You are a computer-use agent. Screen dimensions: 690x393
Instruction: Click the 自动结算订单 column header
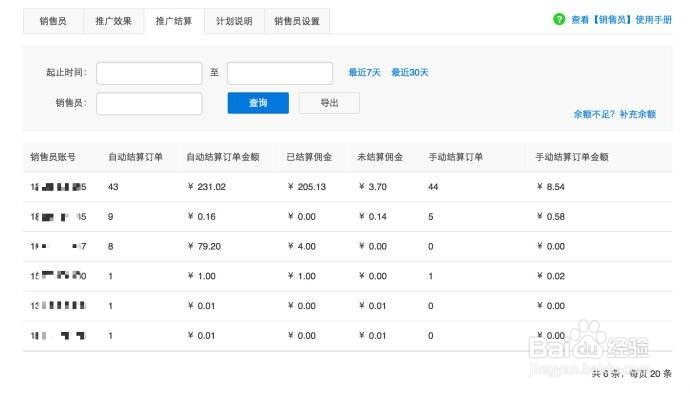[136, 157]
